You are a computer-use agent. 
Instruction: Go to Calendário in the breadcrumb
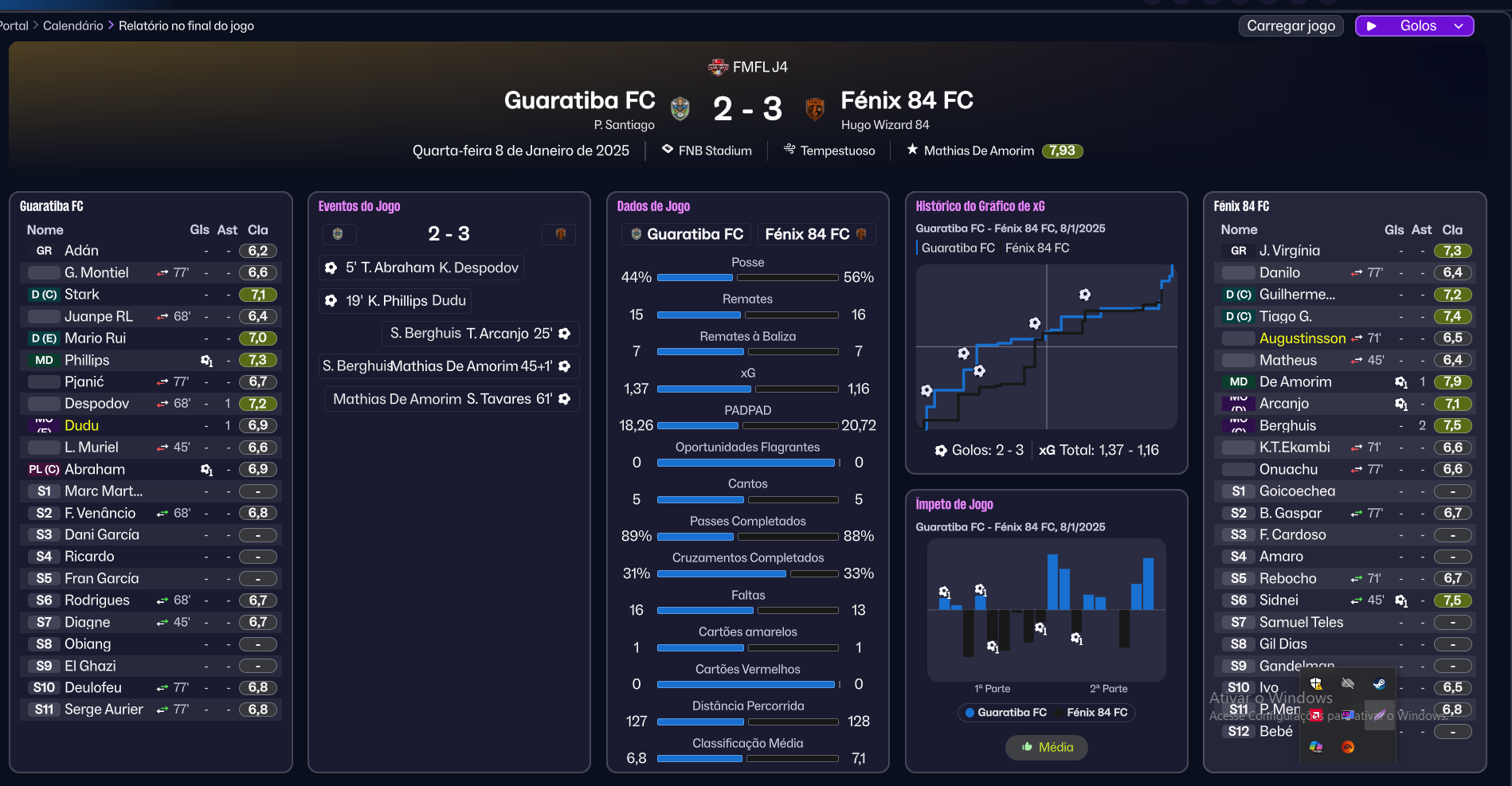(72, 25)
